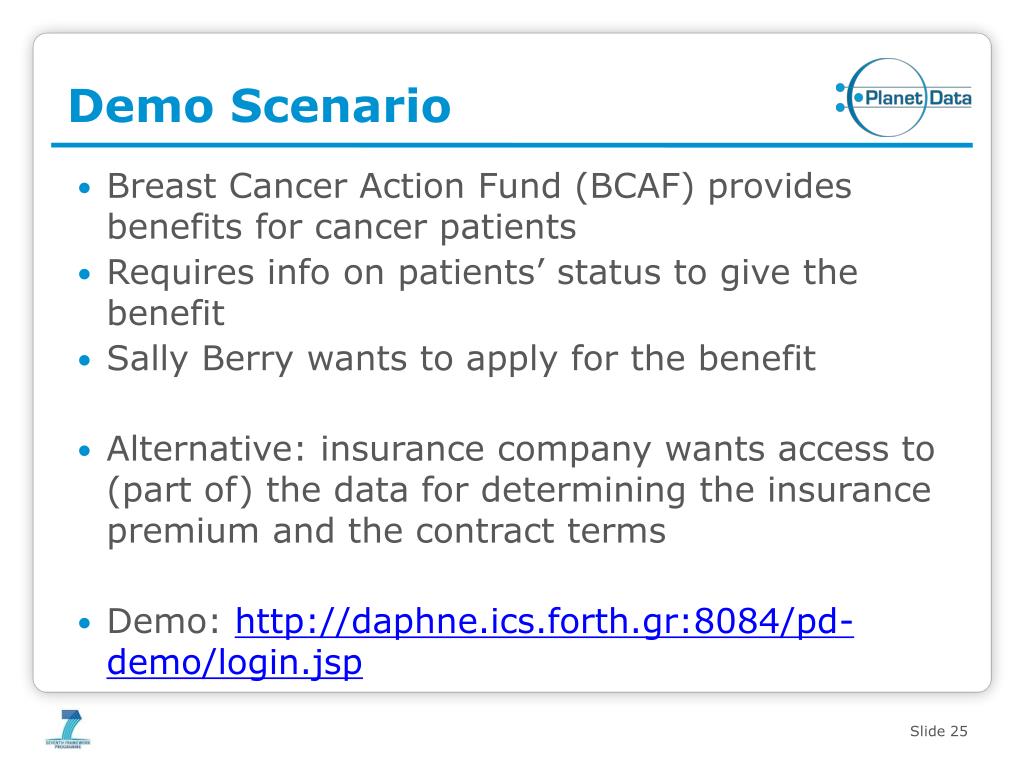Image resolution: width=1024 pixels, height=768 pixels.
Task: Click the PlanetData logo
Action: 903,98
